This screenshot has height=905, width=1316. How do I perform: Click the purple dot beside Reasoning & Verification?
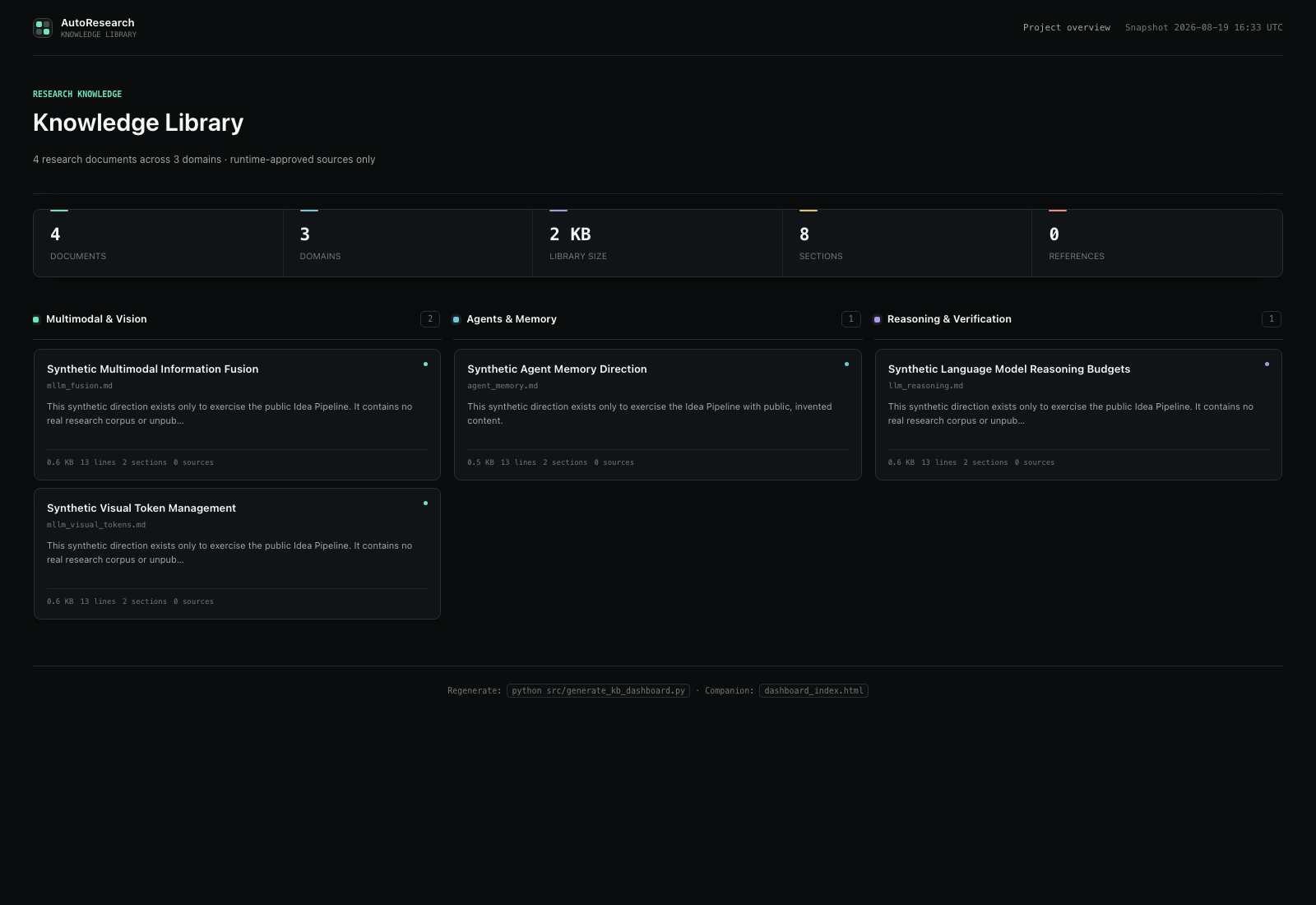coord(877,320)
